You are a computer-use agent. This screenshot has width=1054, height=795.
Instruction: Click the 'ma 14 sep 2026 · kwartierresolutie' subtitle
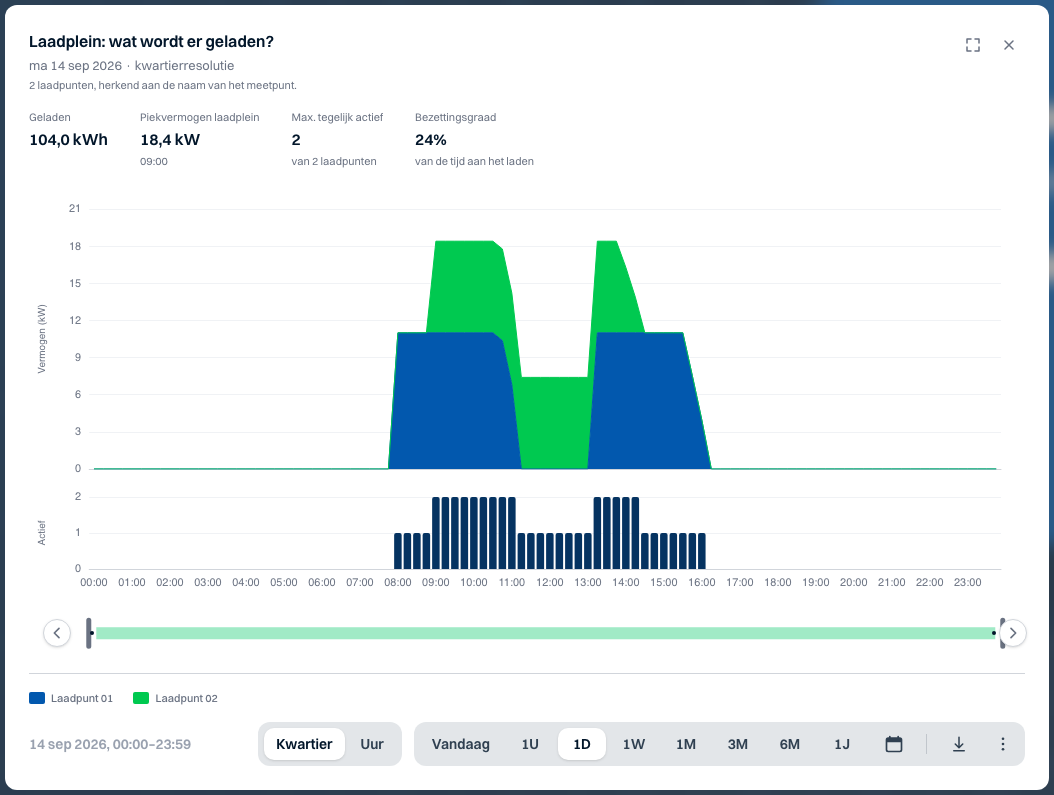pos(132,66)
